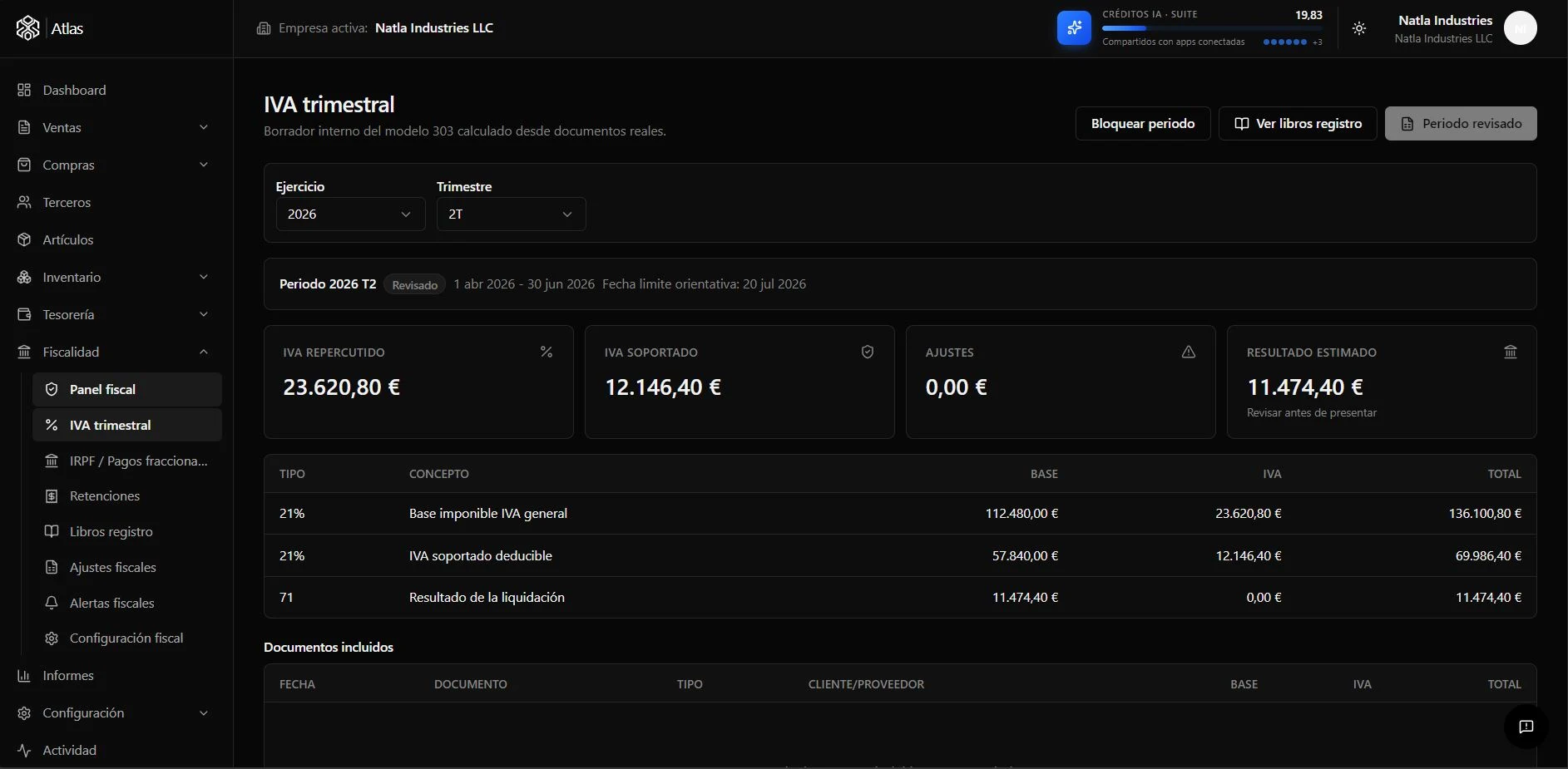Open the Trimestre 2T dropdown
The image size is (1568, 769).
(x=511, y=214)
